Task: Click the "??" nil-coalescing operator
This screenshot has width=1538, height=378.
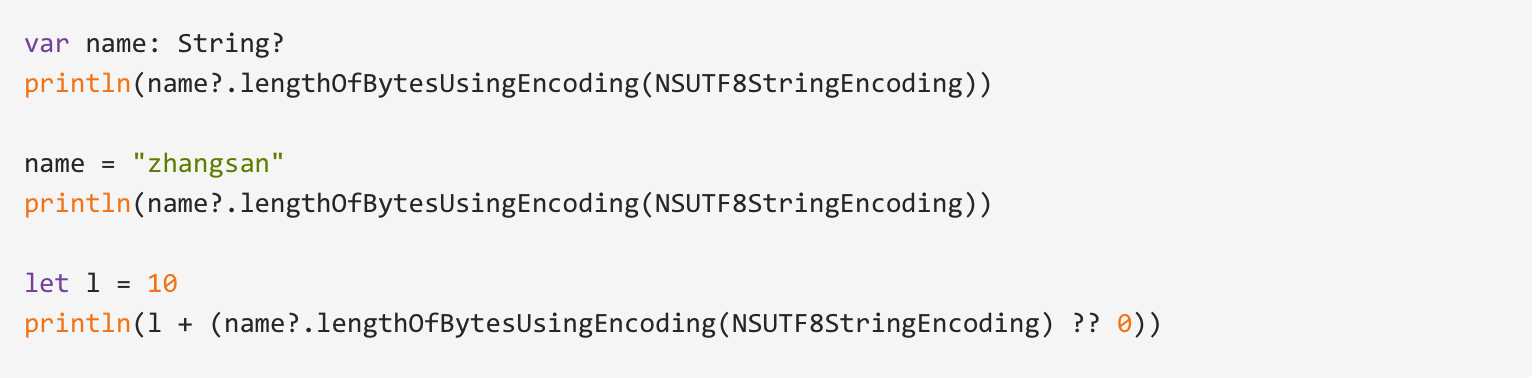Action: click(1085, 324)
